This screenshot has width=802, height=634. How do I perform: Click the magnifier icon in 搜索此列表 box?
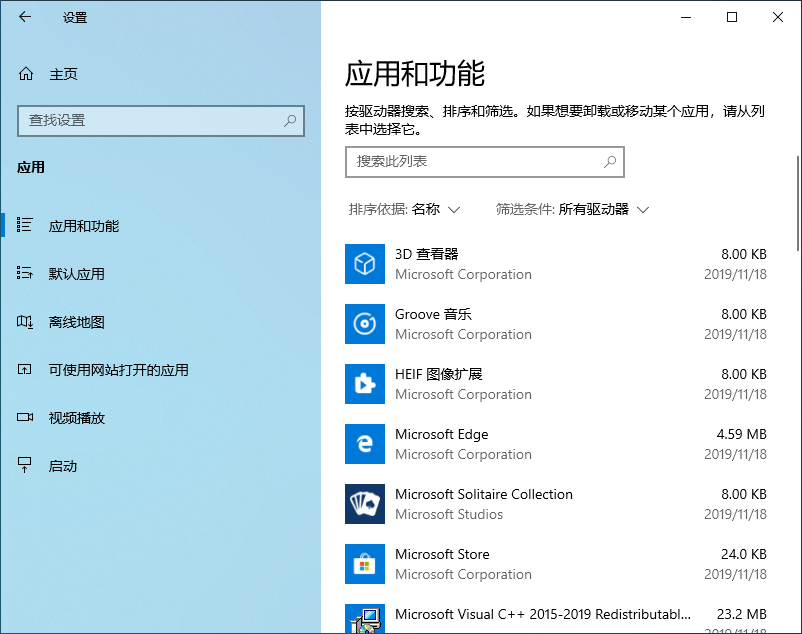click(609, 161)
